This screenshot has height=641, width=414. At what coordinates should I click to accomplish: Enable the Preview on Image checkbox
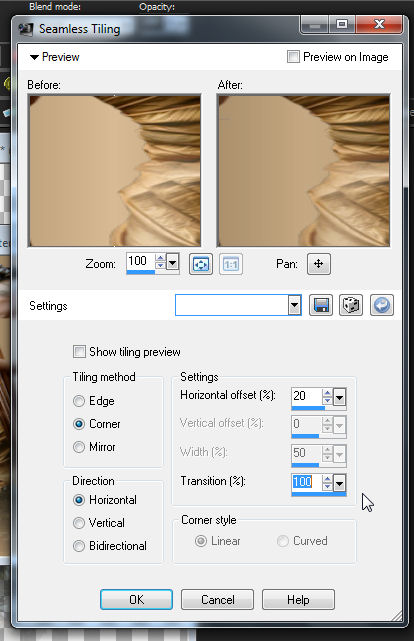point(293,56)
